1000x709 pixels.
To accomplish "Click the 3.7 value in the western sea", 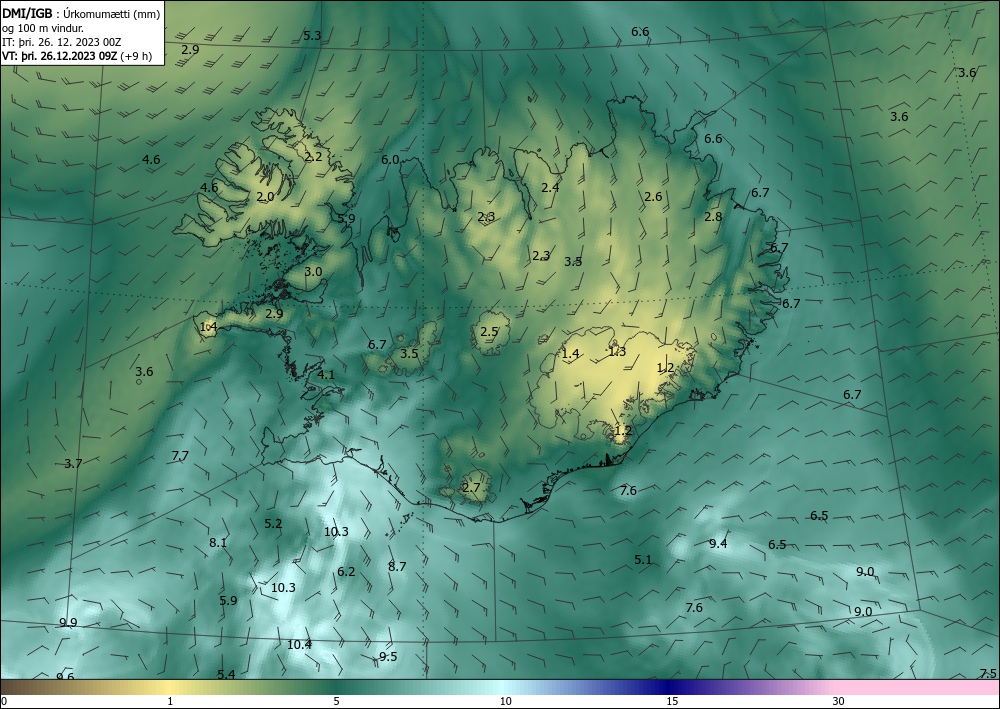I will 73,464.
